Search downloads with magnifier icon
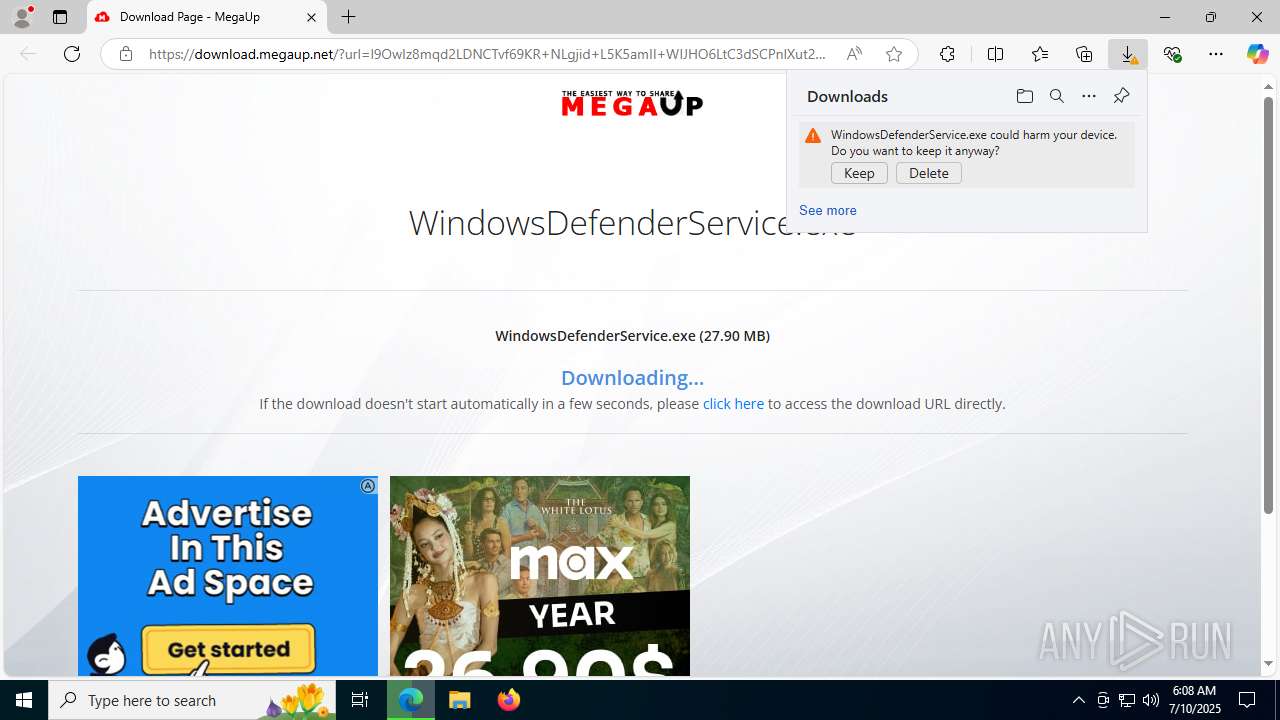Screen dimensions: 1280x720 (x=1056, y=96)
